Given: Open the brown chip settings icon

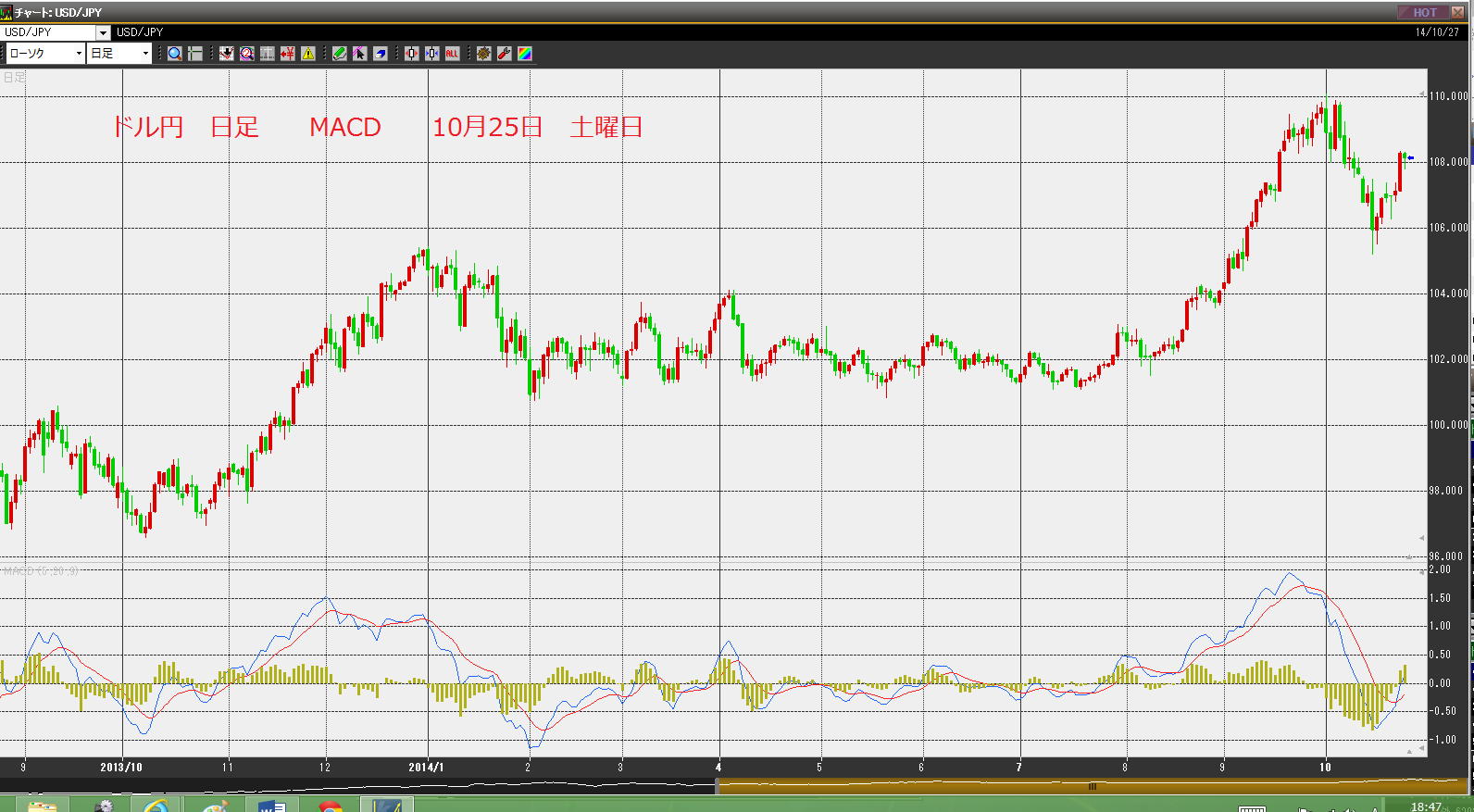Looking at the screenshot, I should point(483,54).
